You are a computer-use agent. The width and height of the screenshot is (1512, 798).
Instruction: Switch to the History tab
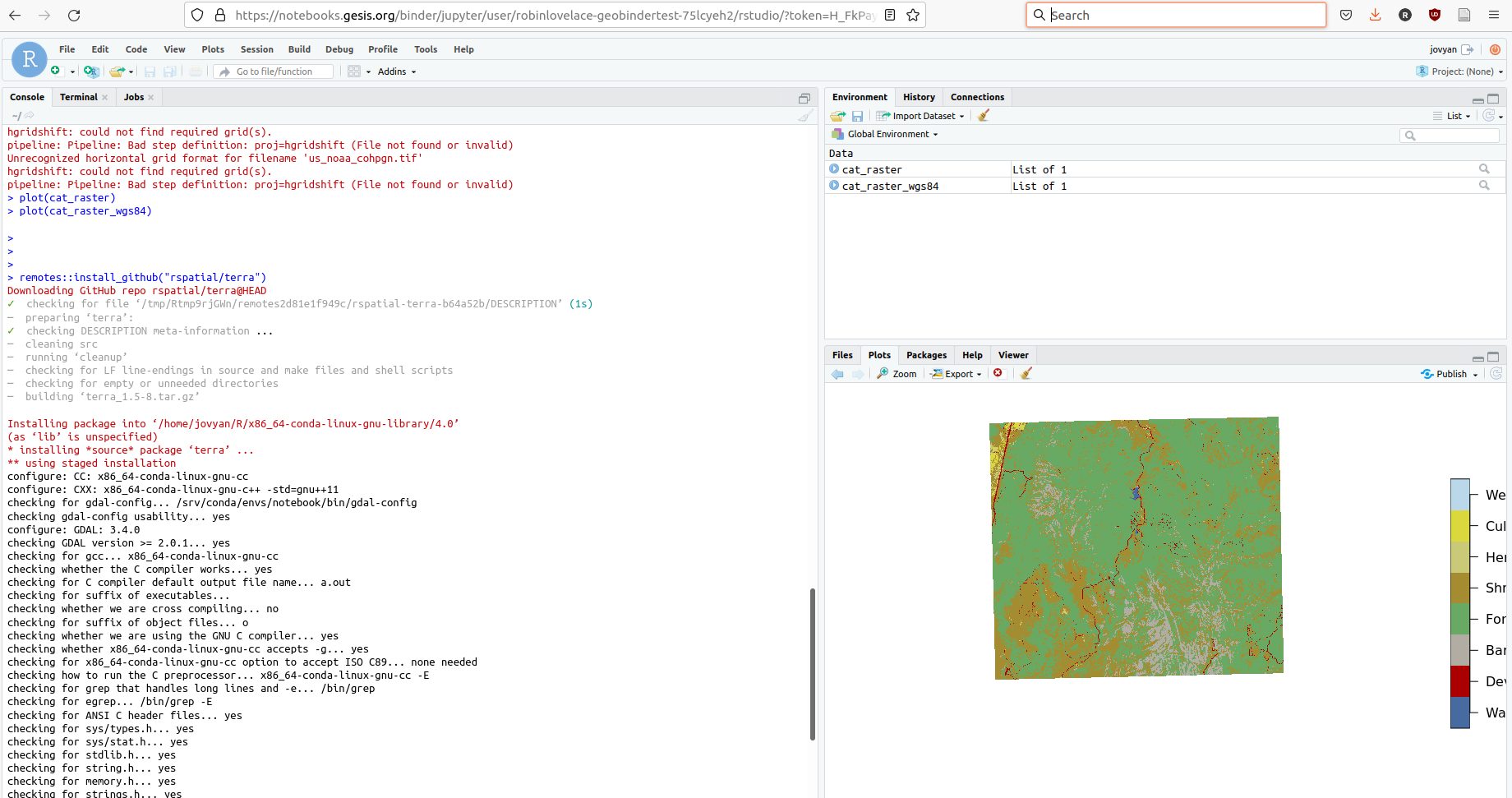919,96
